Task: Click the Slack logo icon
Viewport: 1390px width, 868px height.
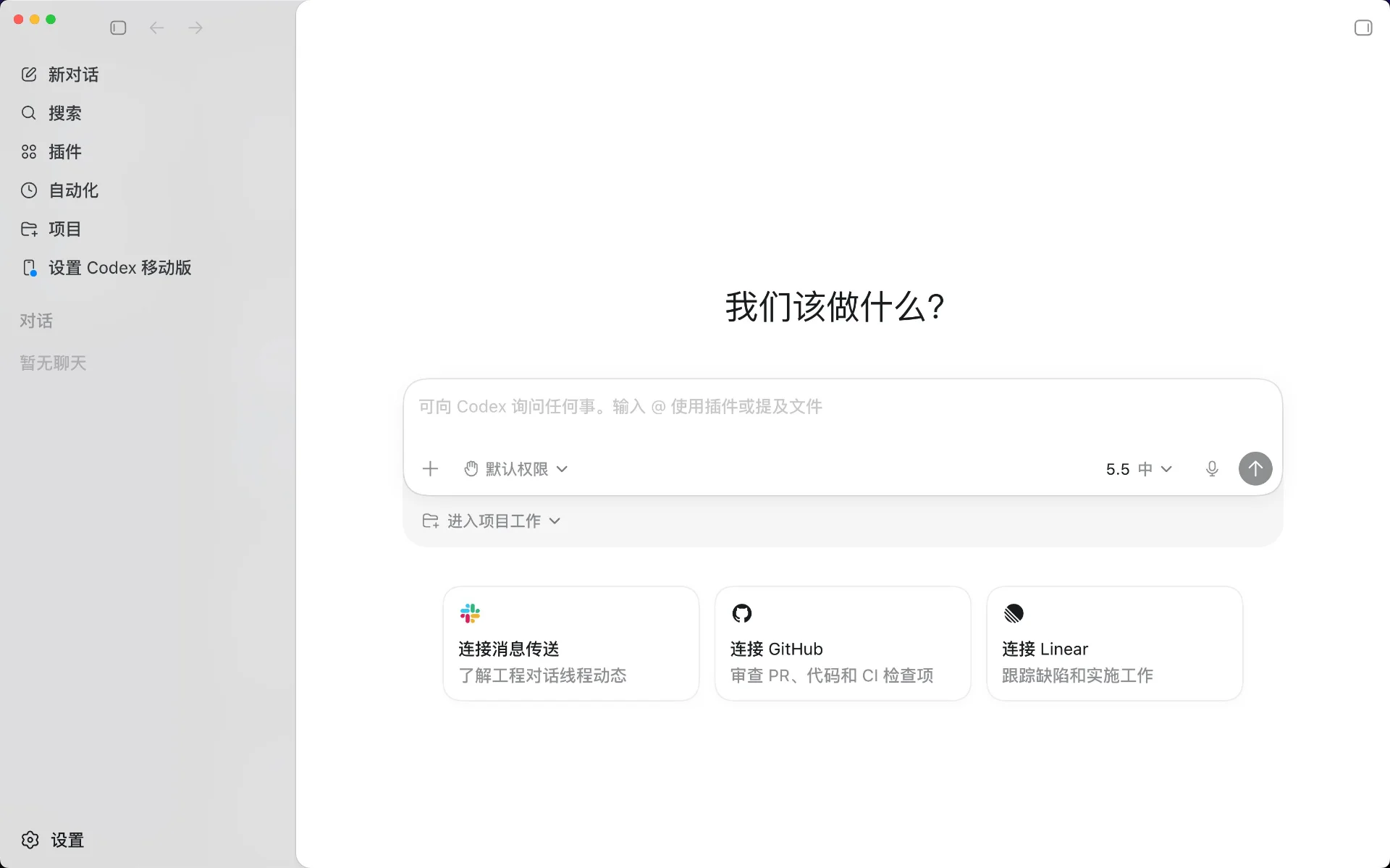Action: 470,614
